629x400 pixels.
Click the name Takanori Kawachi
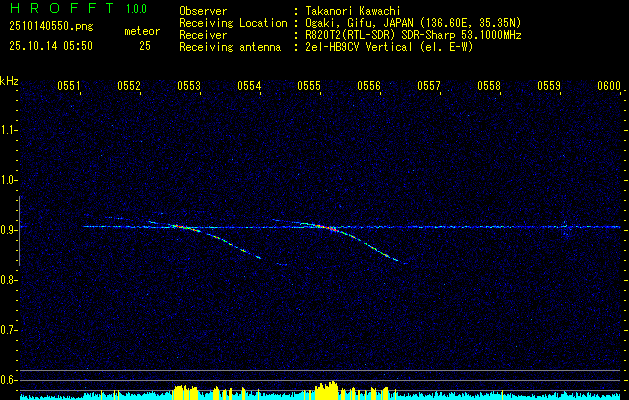pyautogui.click(x=353, y=11)
